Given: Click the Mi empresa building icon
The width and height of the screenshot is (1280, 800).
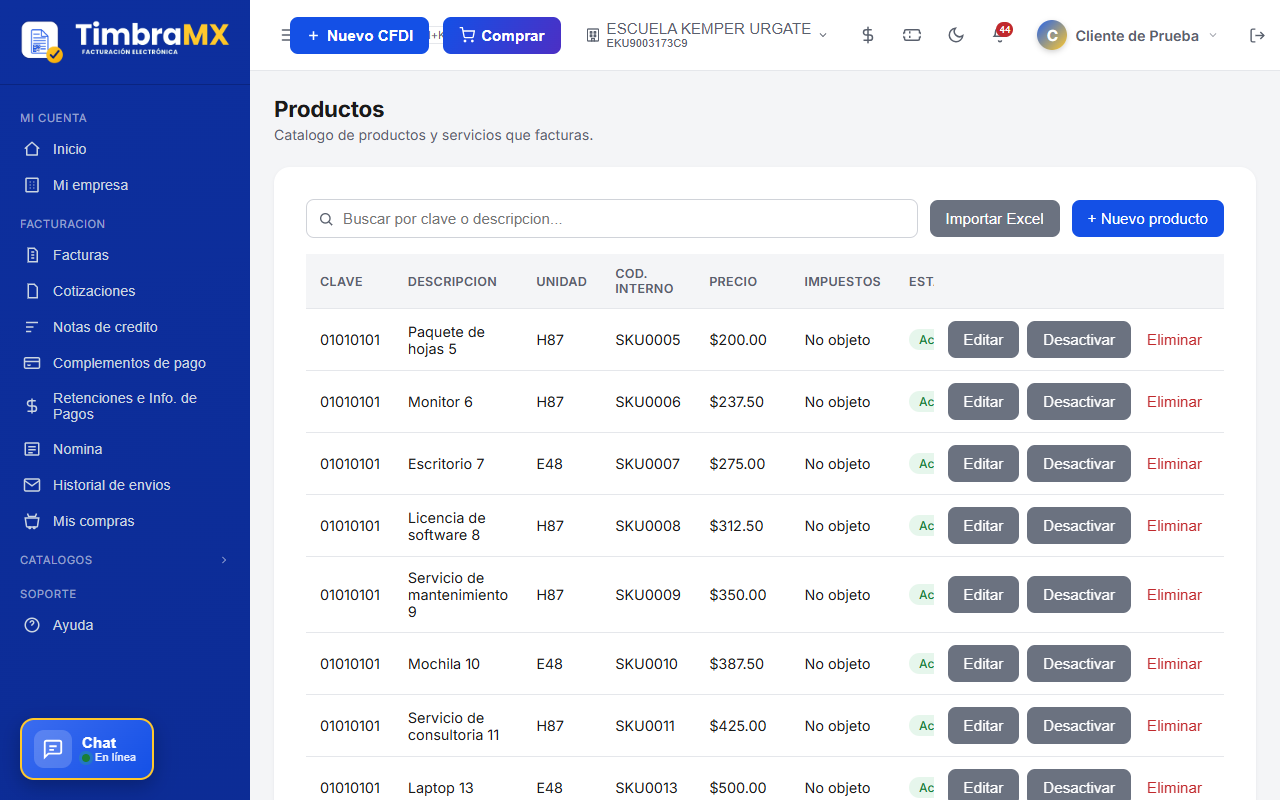Looking at the screenshot, I should click(32, 185).
